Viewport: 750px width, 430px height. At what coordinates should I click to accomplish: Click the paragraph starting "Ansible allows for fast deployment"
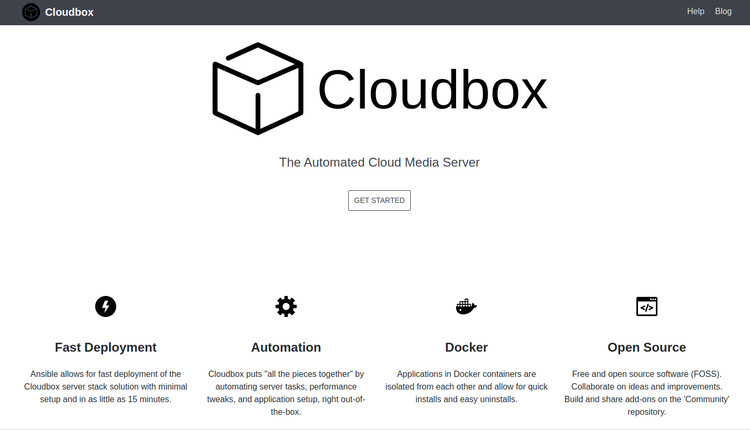106,386
